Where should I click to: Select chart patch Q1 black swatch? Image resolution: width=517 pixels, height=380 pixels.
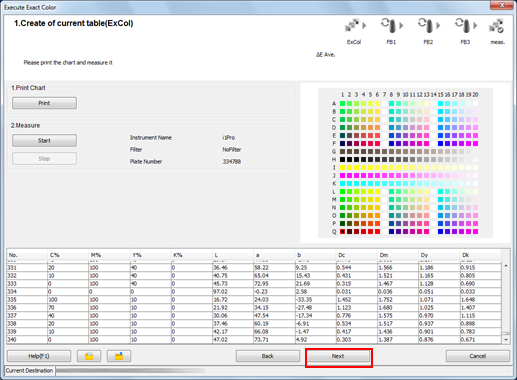[342, 231]
